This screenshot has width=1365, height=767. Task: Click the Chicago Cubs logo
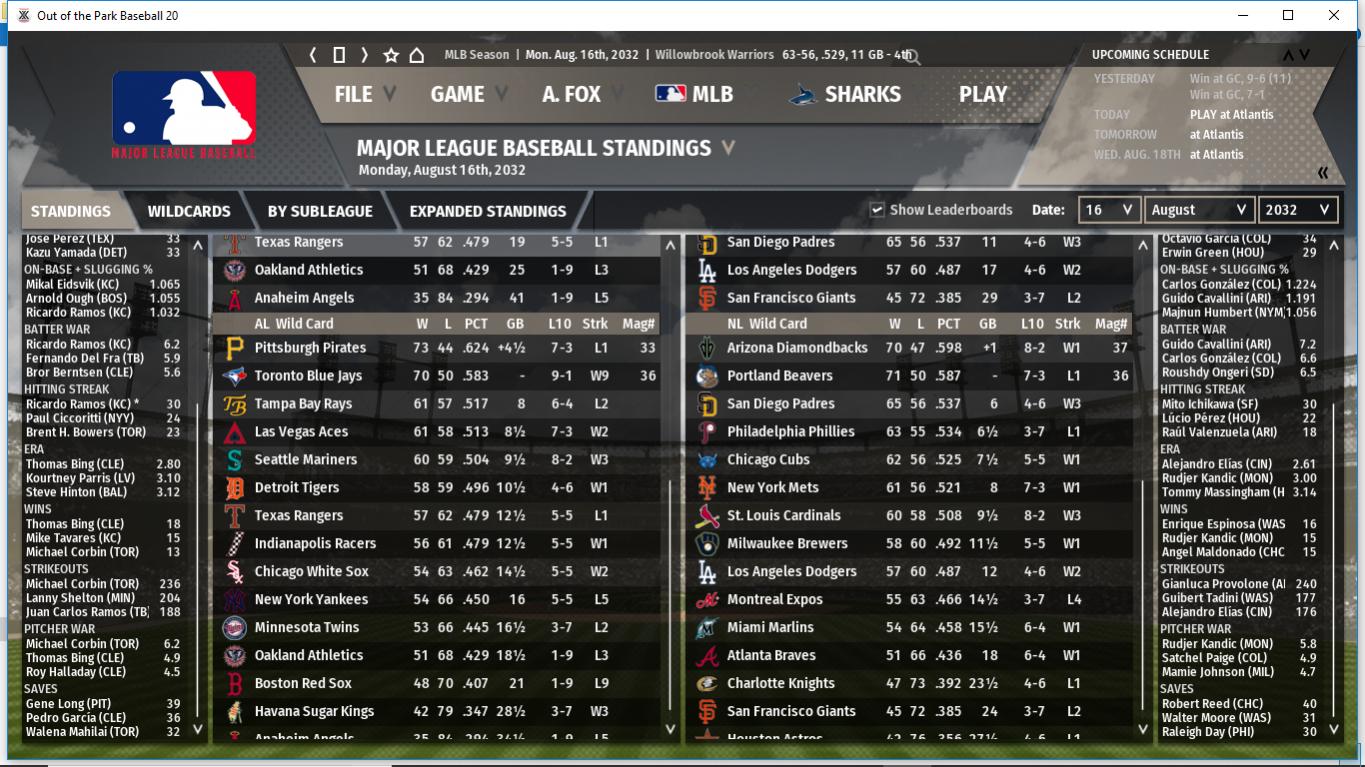pos(707,460)
